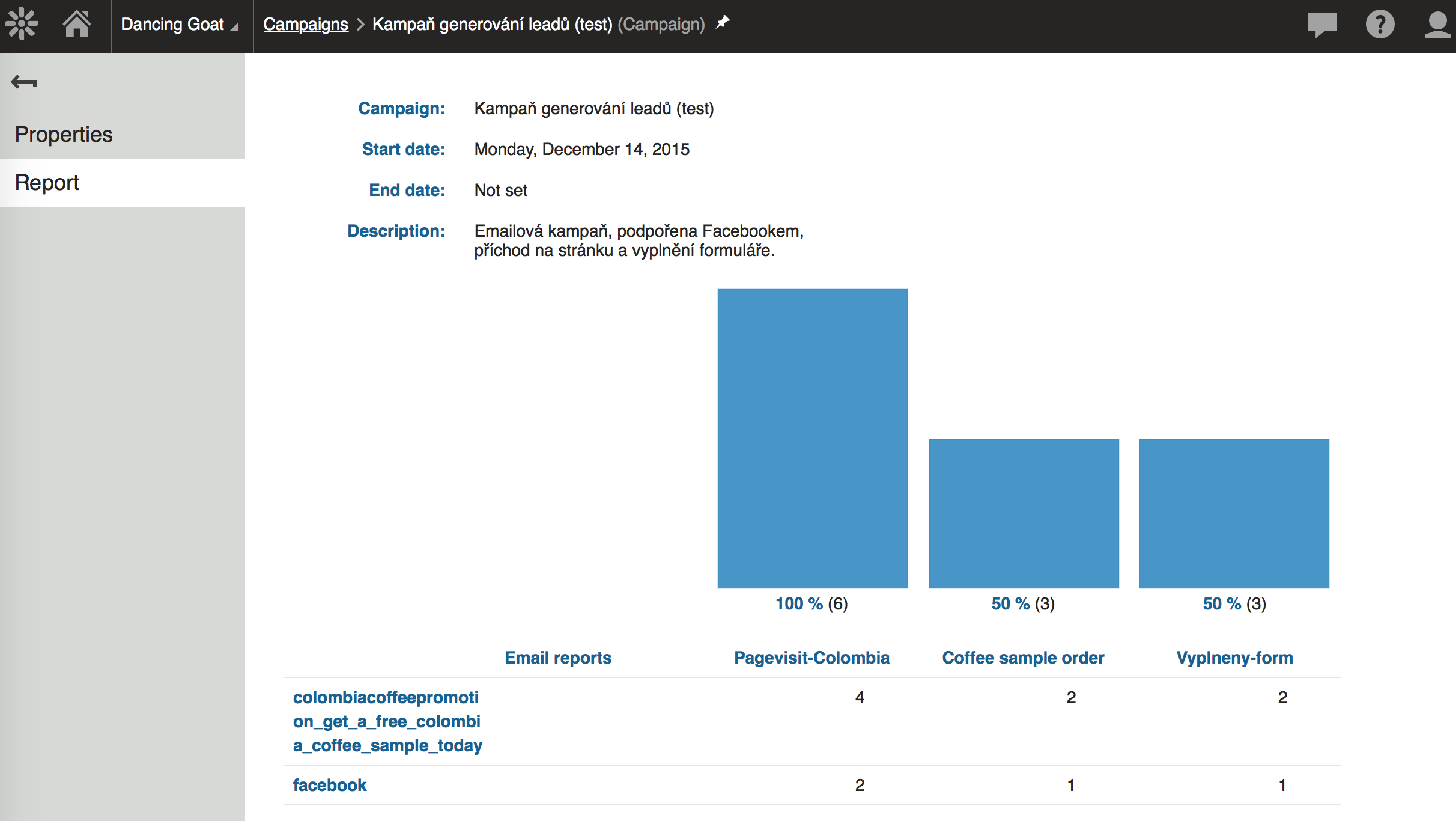Select the Report tab

[47, 182]
